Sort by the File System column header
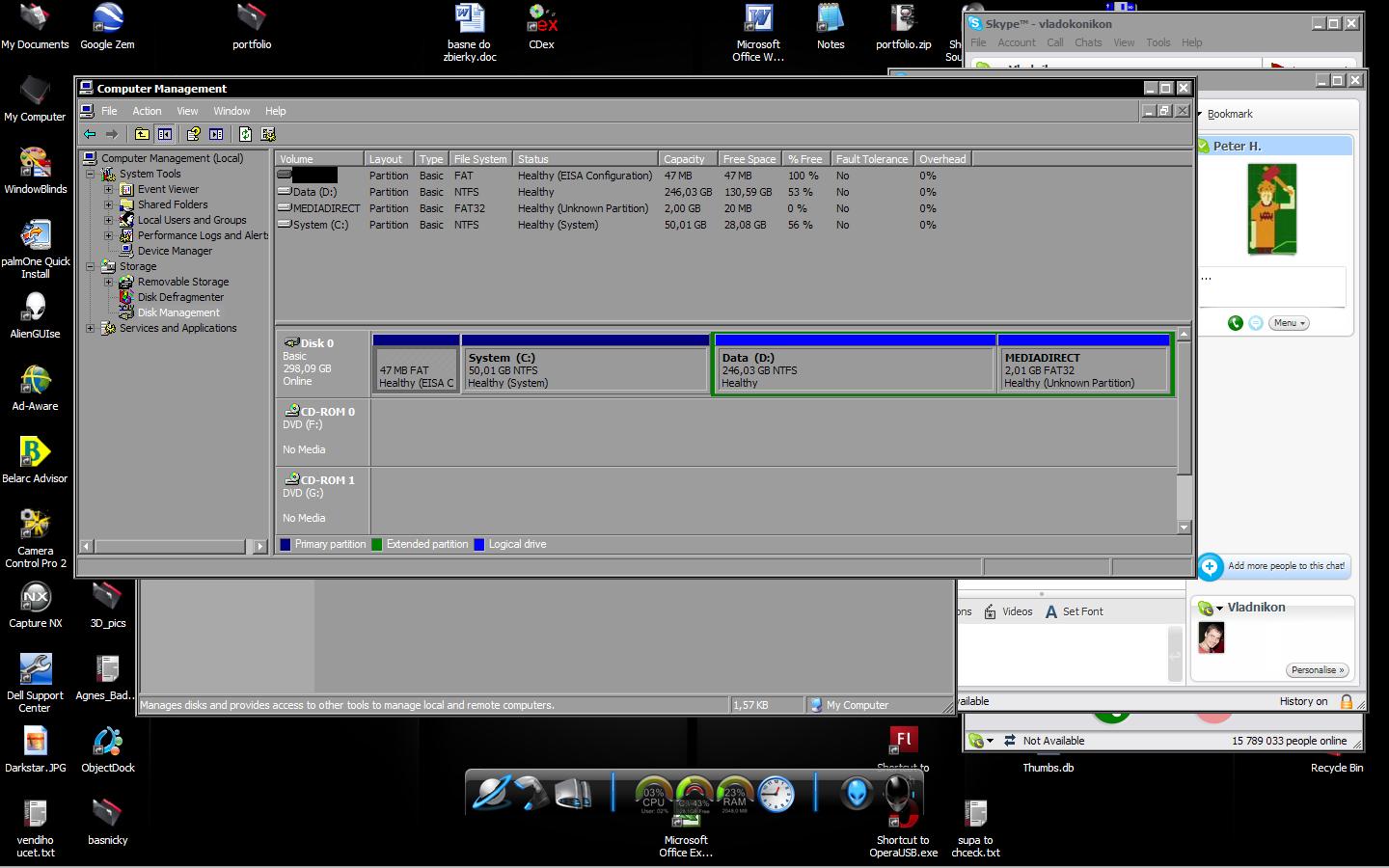The image size is (1389, 868). 480,159
